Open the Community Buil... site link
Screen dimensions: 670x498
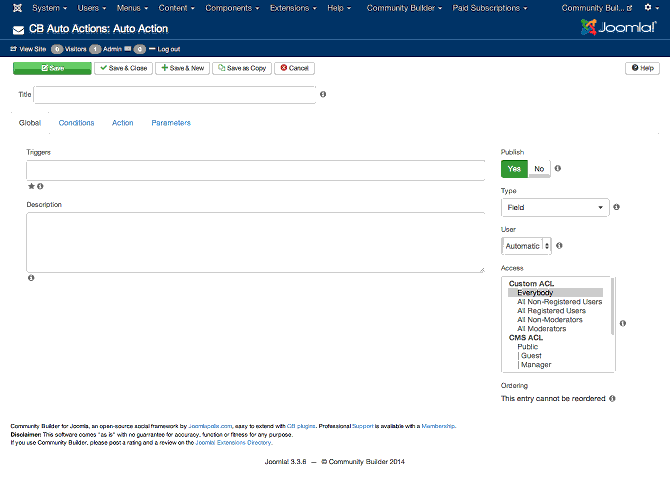tap(597, 8)
